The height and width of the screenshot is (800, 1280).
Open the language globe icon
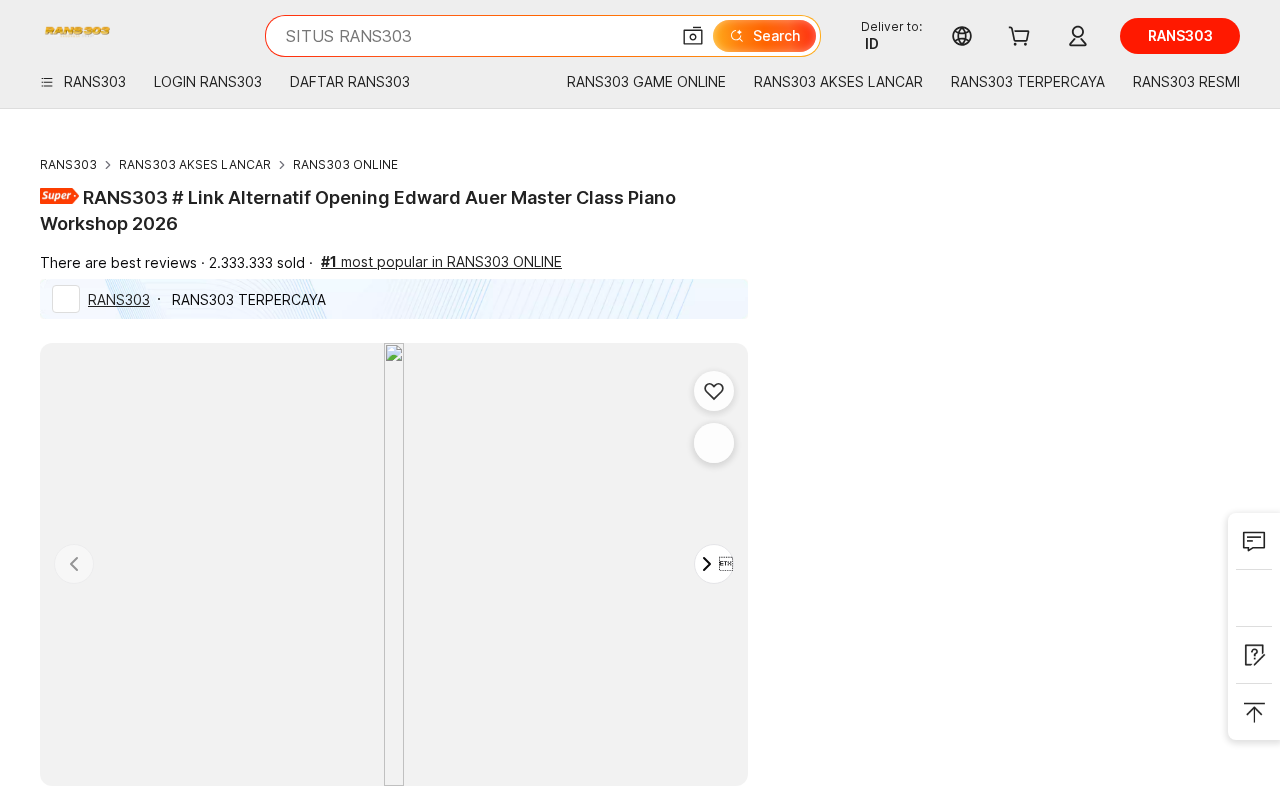(x=962, y=36)
